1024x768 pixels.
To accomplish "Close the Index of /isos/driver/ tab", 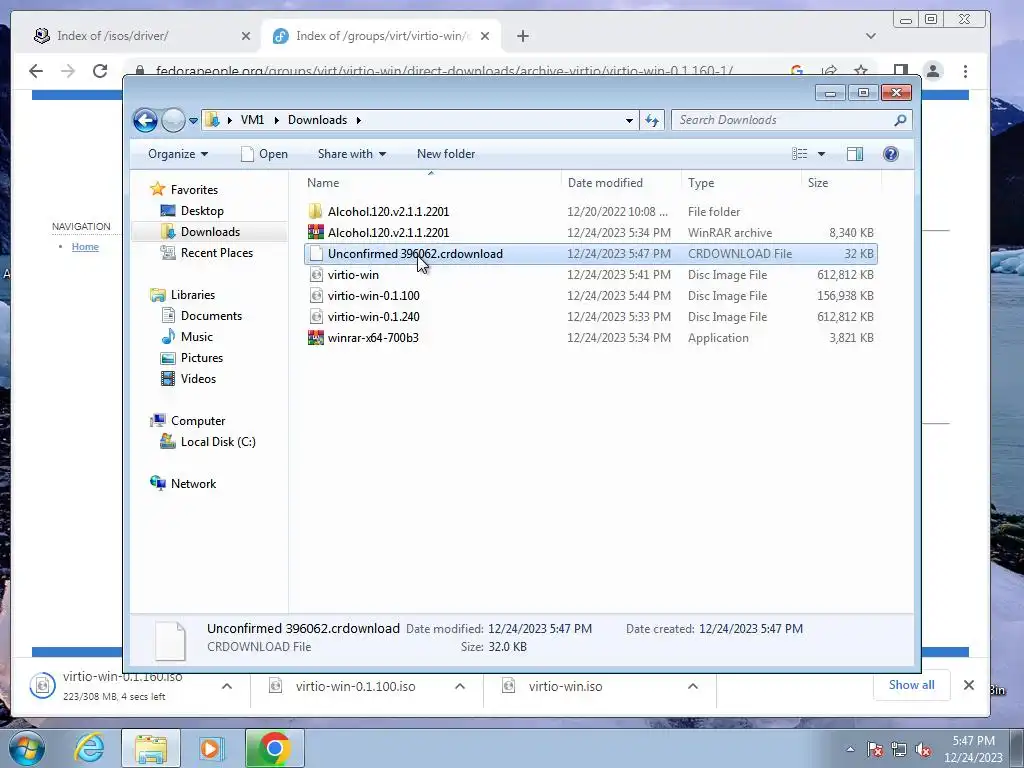I will coord(246,37).
